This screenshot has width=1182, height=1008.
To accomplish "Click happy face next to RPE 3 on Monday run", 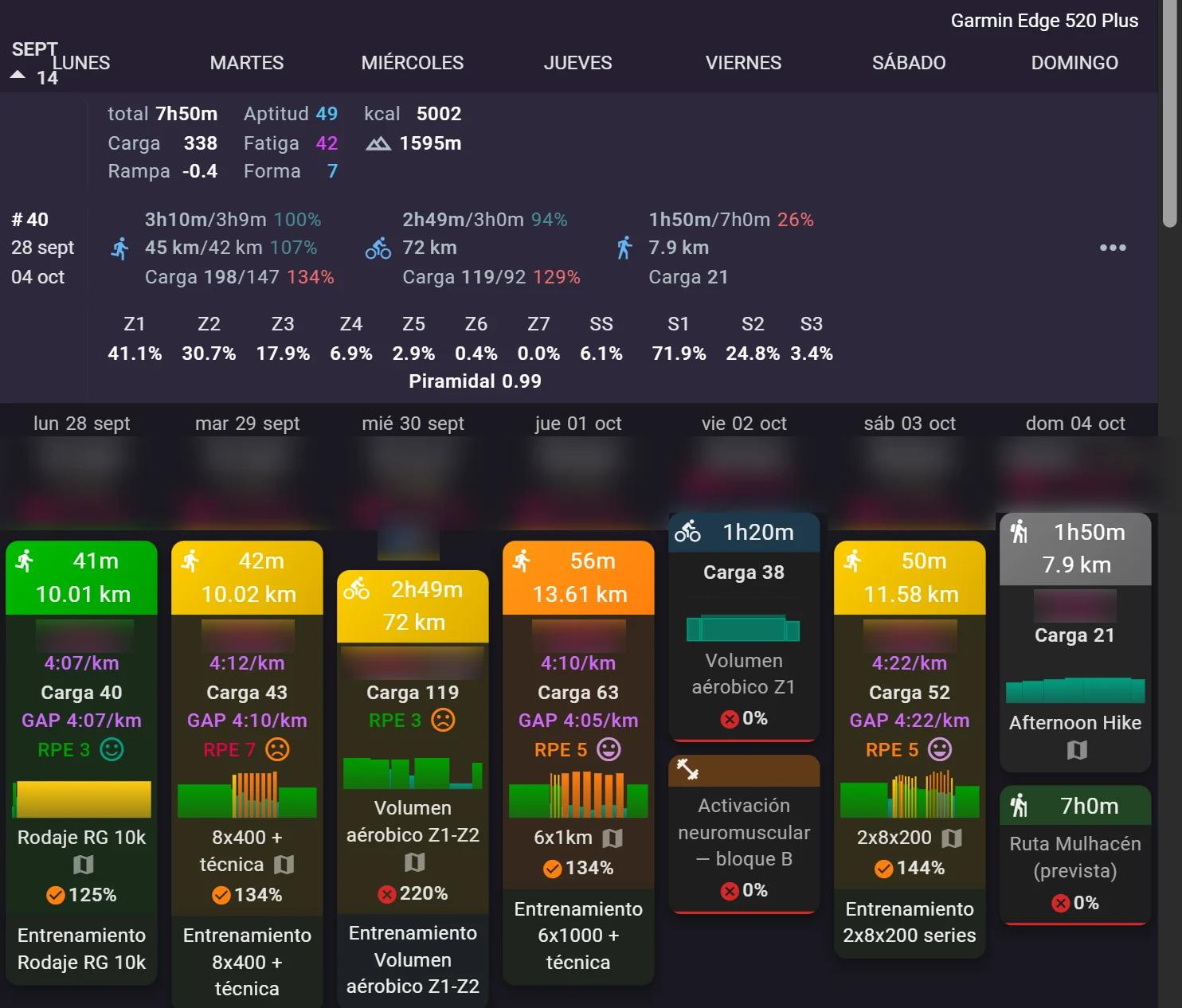I will click(x=112, y=749).
